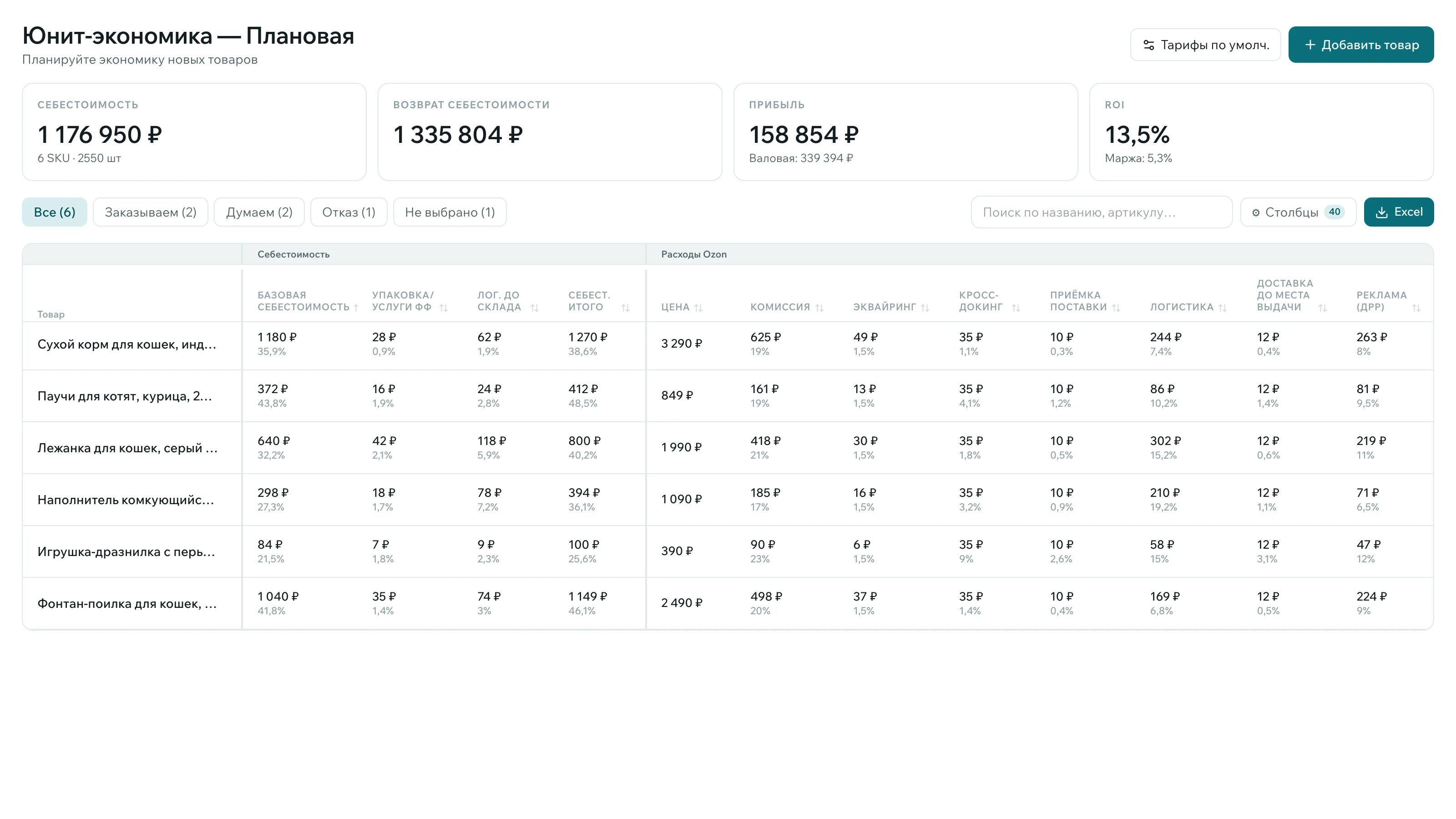Click the sliders icon in Тарифы по умолч.

pos(1148,45)
